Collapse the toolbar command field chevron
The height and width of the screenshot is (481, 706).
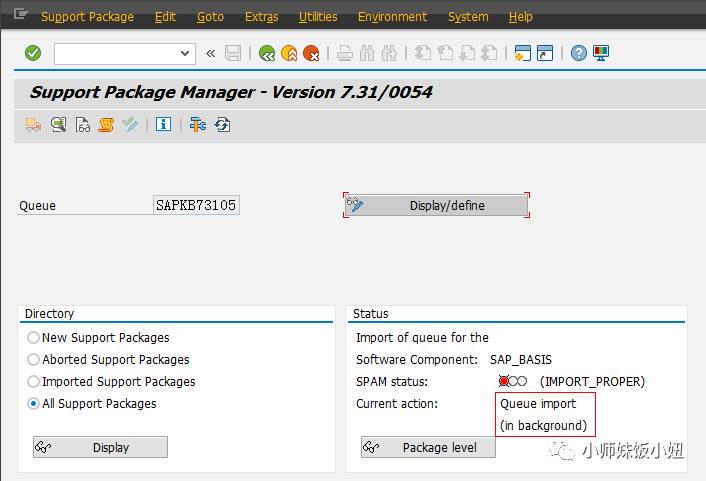pos(210,53)
